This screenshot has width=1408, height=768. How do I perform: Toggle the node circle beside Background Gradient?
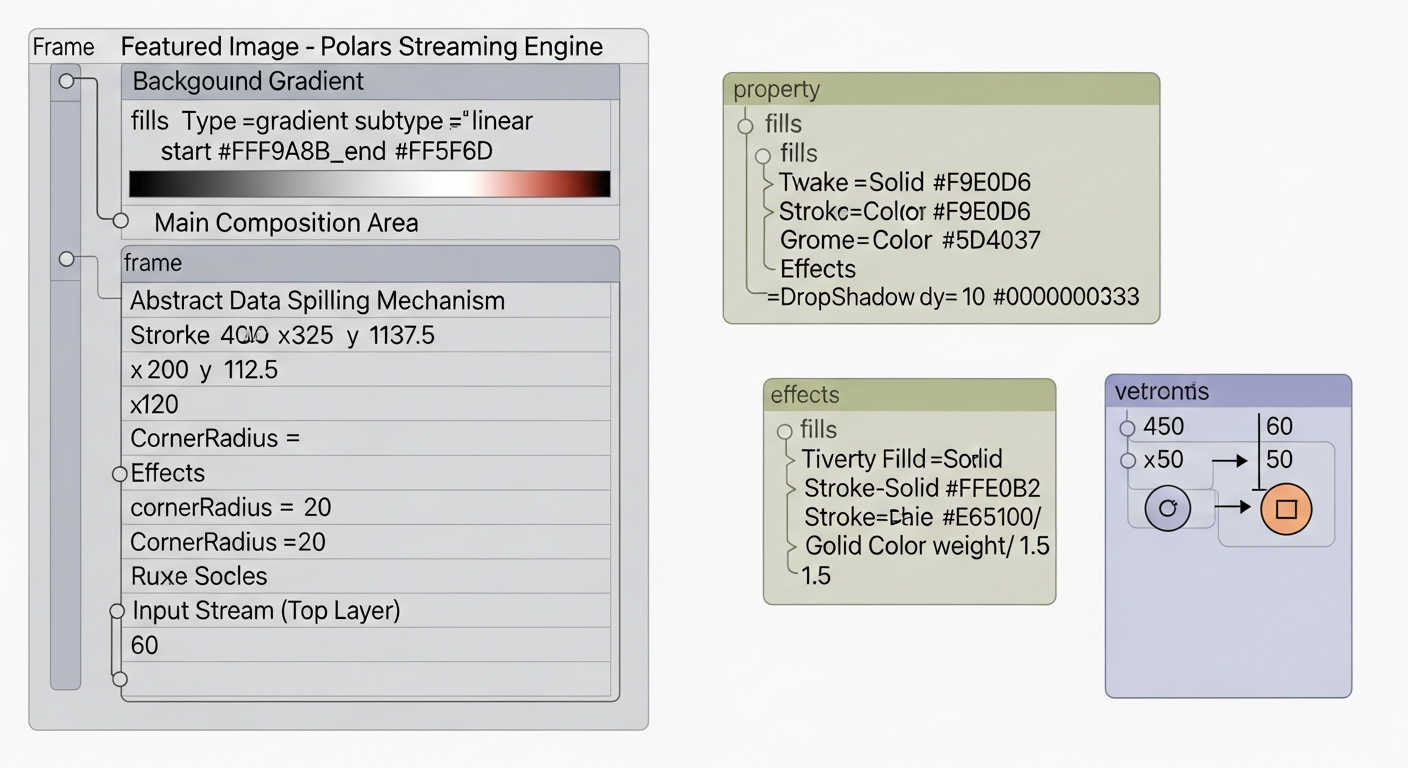tap(66, 80)
